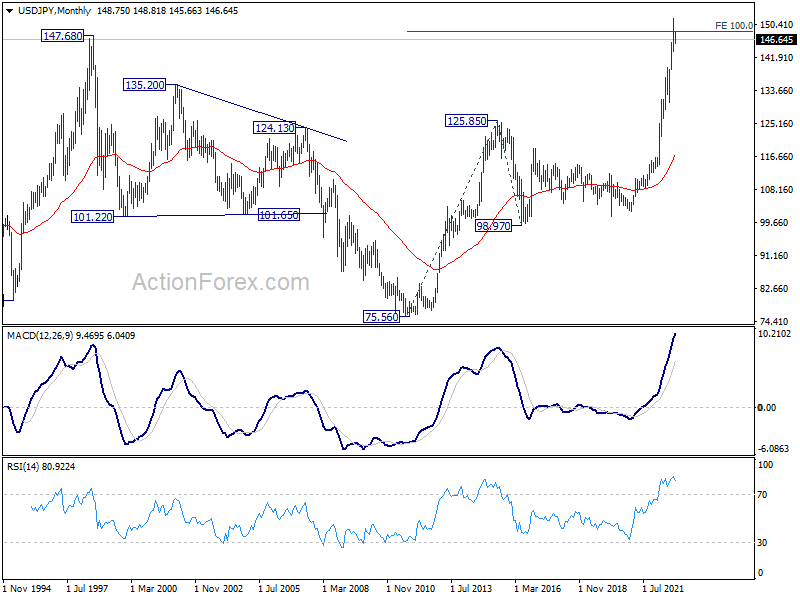800x600 pixels.
Task: Click the RSI 30 level label
Action: [x=762, y=543]
